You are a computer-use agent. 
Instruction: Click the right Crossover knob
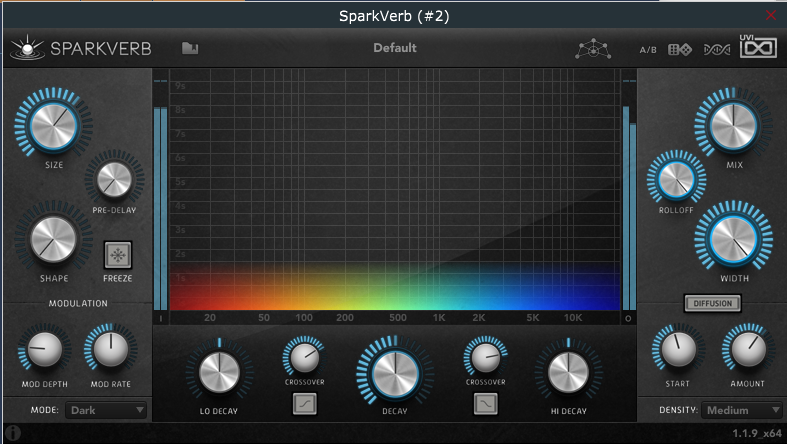click(x=485, y=357)
